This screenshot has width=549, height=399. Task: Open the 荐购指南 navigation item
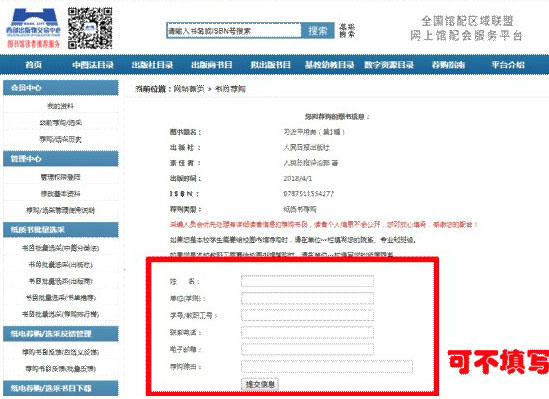coord(448,65)
